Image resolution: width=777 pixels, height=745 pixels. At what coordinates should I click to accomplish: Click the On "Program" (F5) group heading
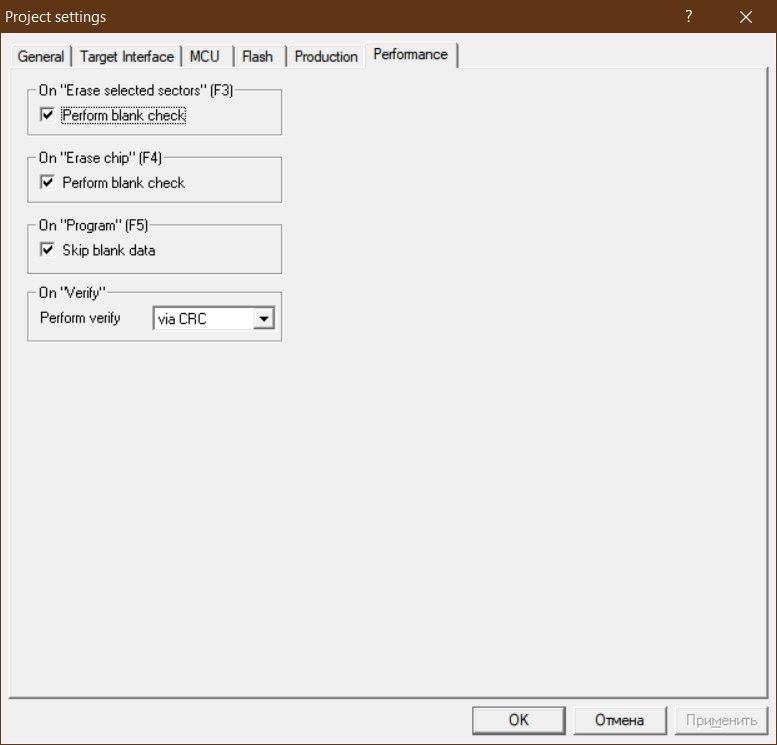pyautogui.click(x=92, y=225)
